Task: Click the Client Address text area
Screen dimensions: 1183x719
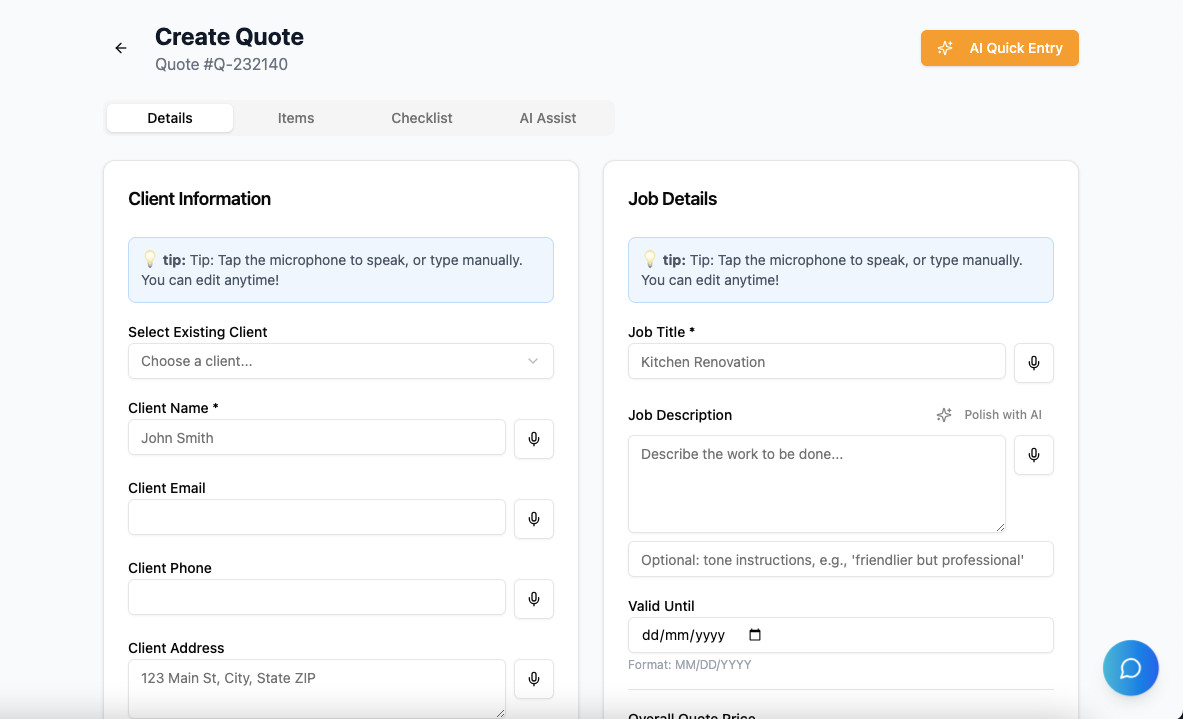Action: (317, 688)
